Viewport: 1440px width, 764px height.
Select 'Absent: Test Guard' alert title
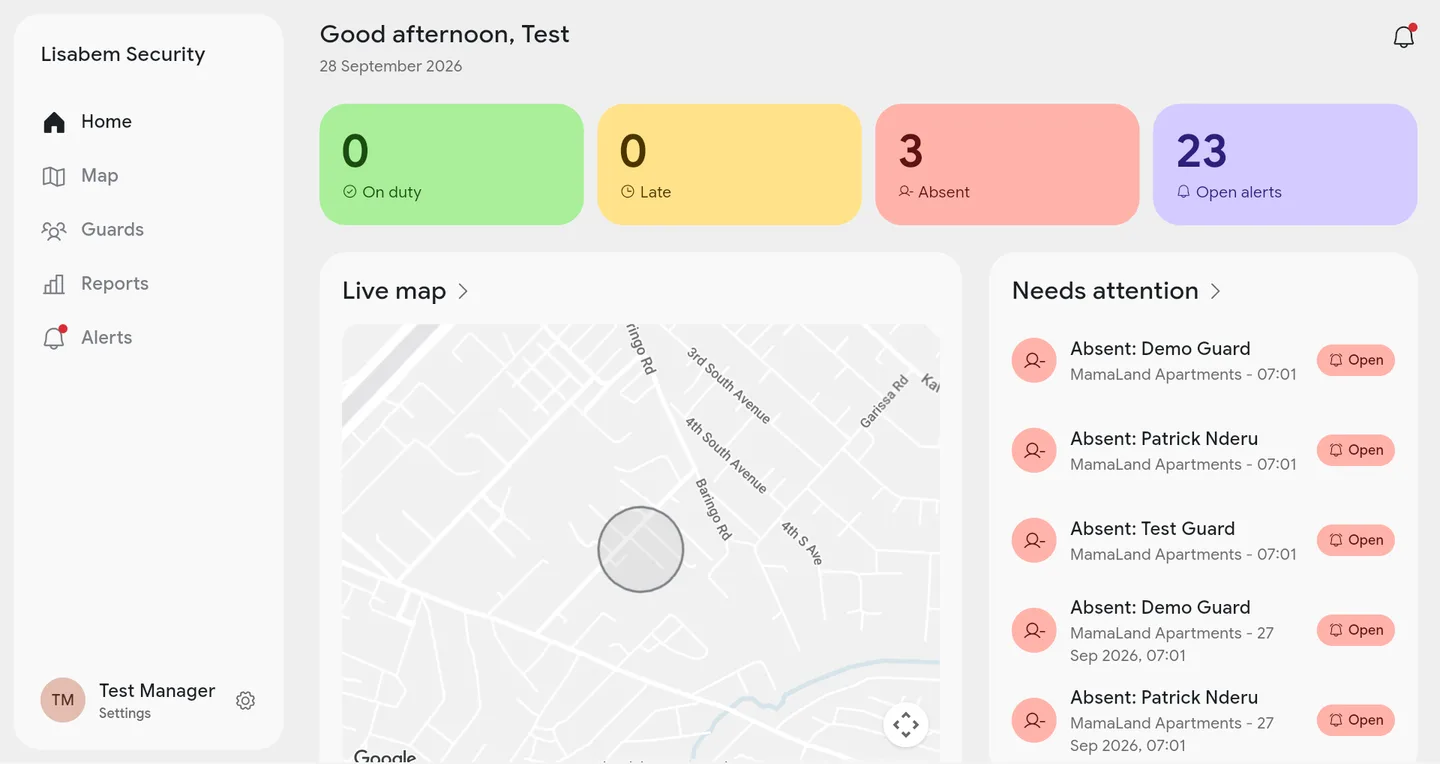1152,529
